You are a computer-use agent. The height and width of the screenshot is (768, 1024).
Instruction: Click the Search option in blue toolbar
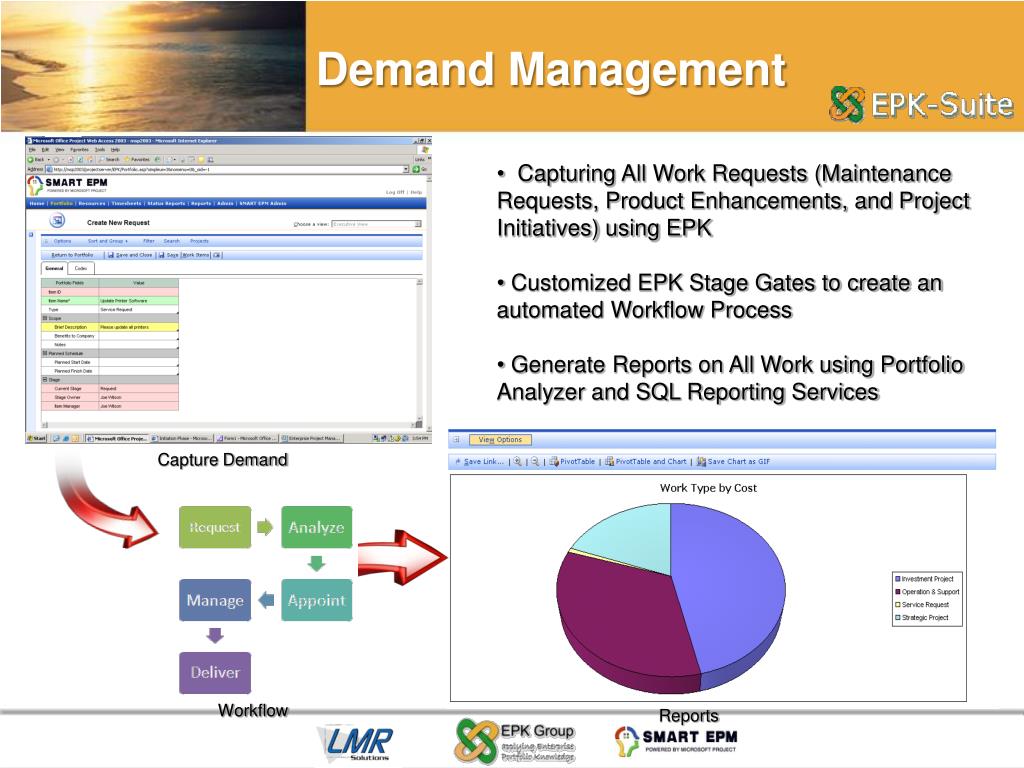171,241
